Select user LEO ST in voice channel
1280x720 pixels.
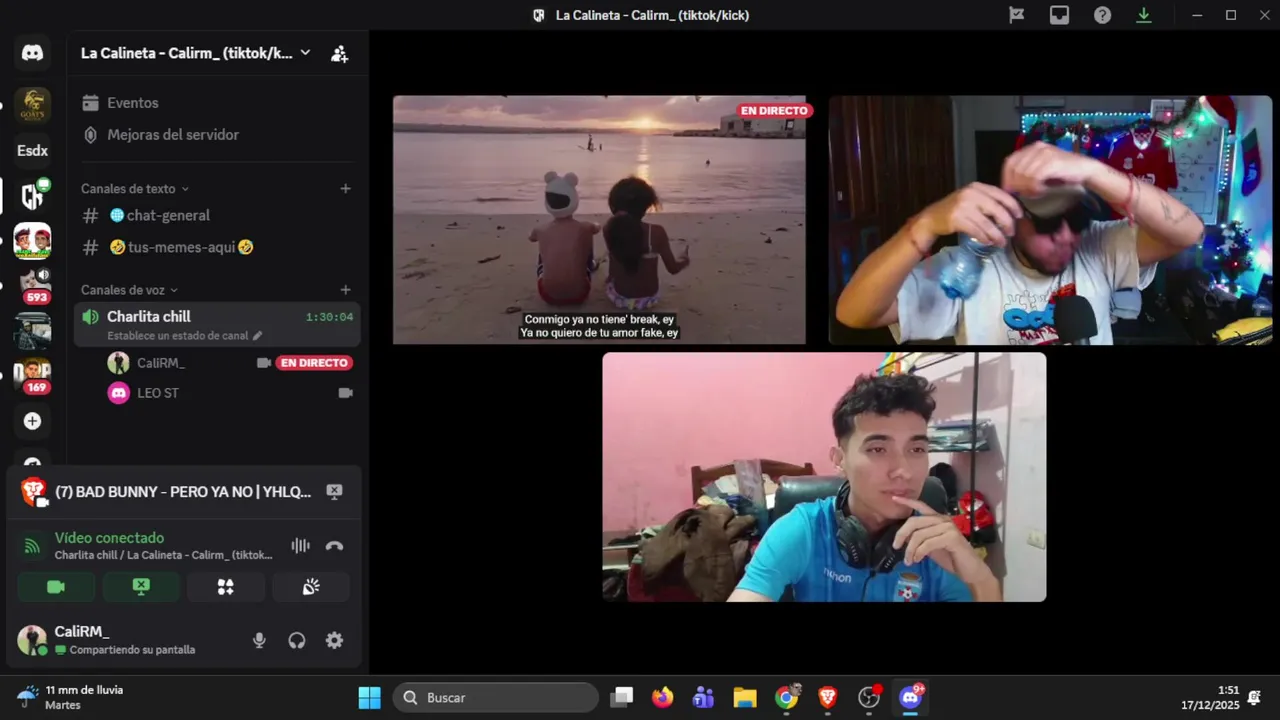point(158,393)
